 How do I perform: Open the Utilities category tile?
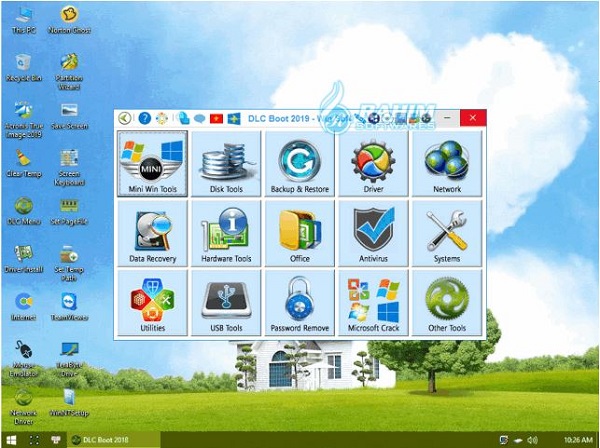click(152, 303)
